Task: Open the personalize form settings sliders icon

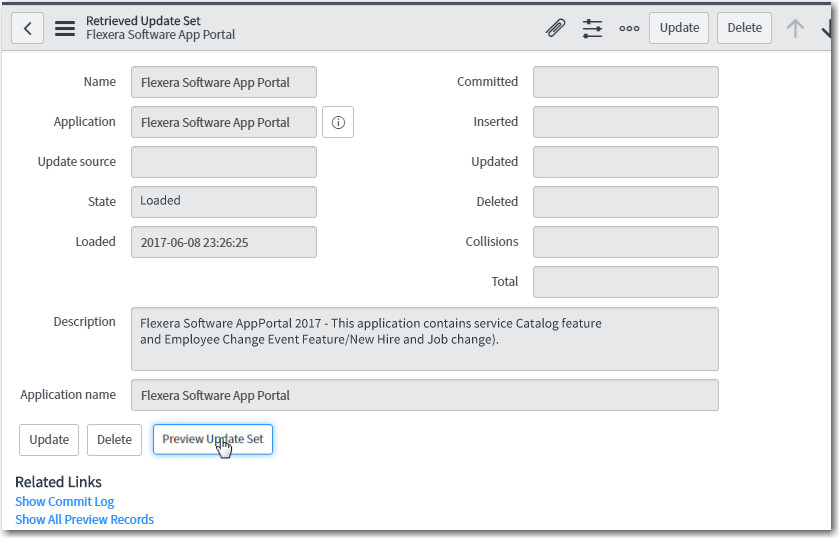Action: click(x=593, y=28)
